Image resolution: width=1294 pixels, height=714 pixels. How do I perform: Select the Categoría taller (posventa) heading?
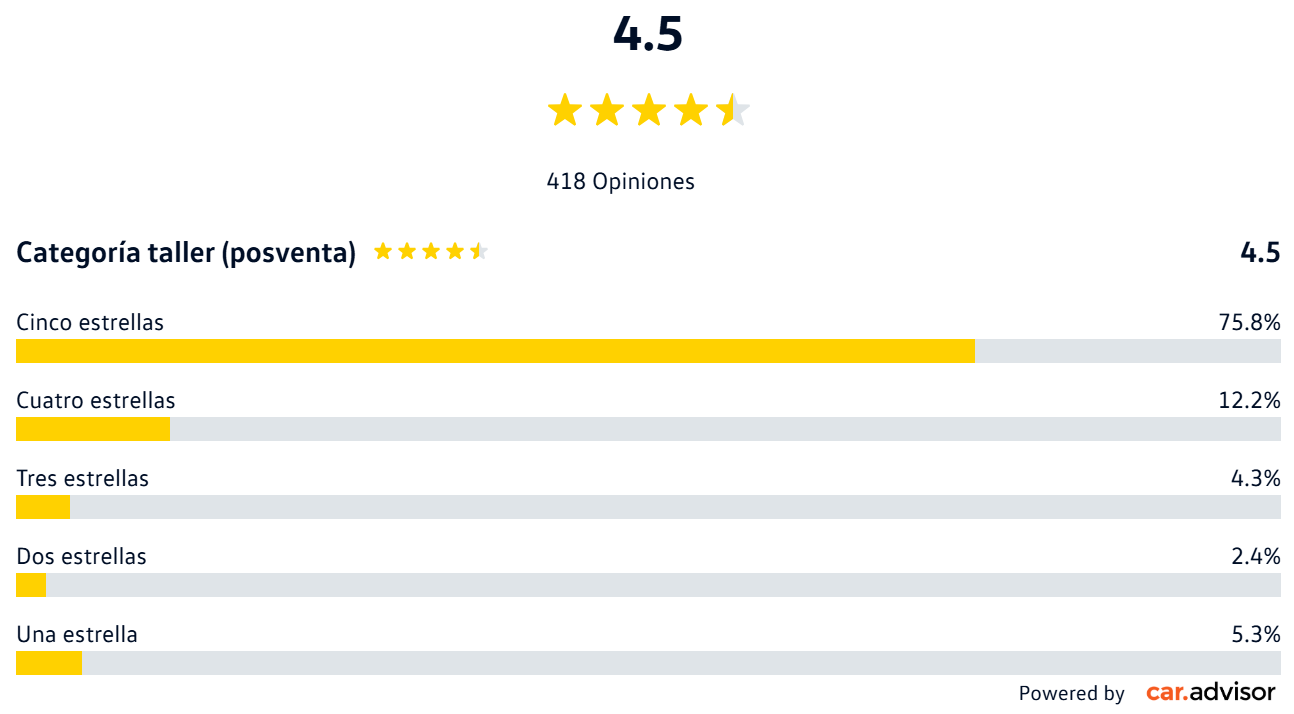pyautogui.click(x=186, y=253)
